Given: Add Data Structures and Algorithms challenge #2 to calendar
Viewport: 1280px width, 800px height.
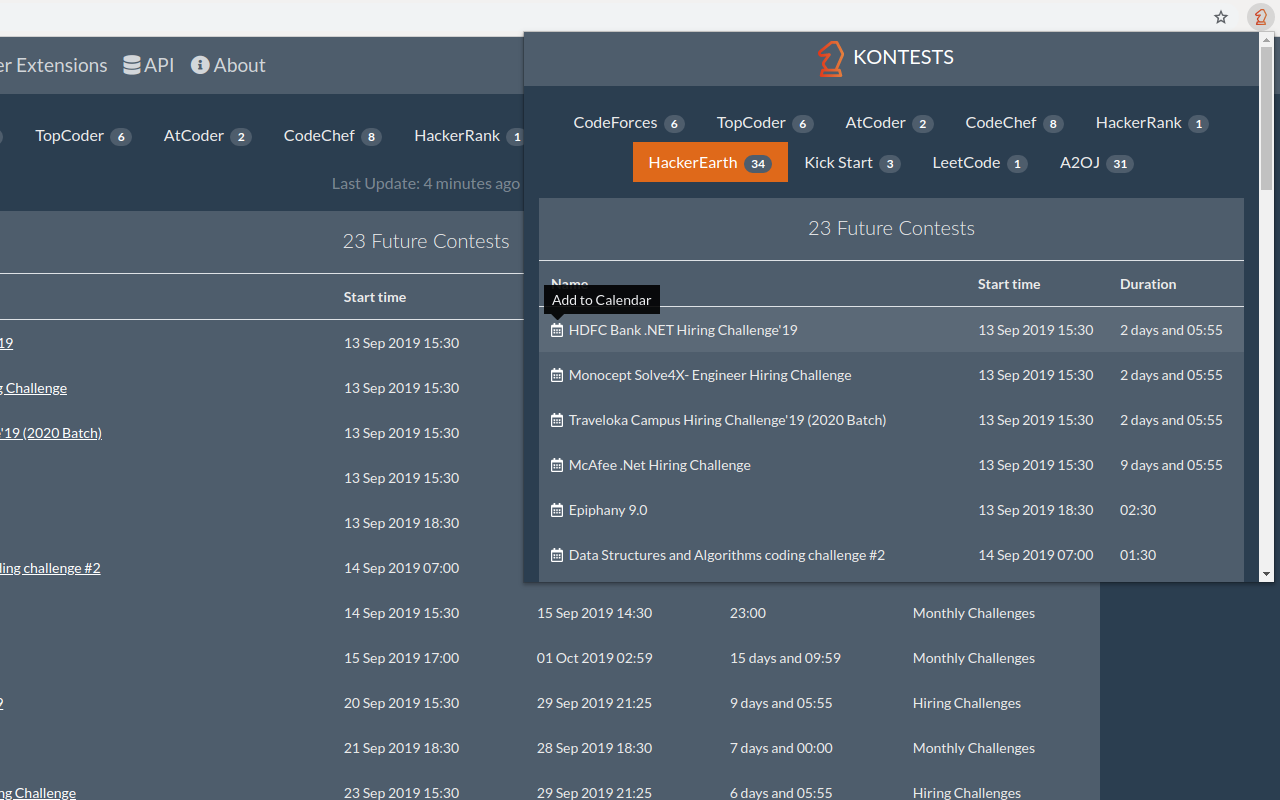Looking at the screenshot, I should (557, 555).
